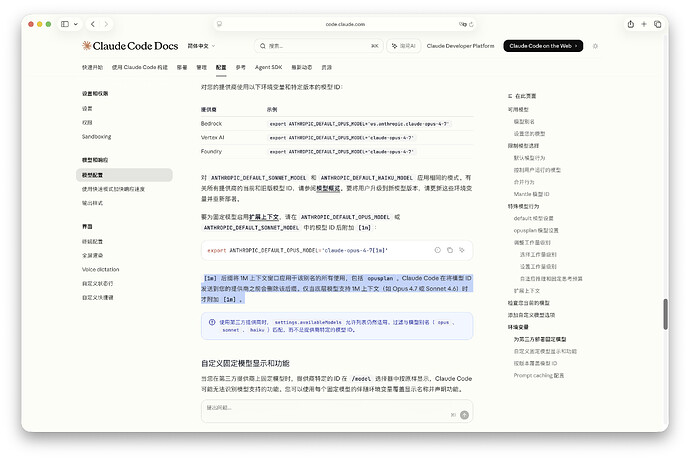
Task: Select the 配置 tab
Action: pyautogui.click(x=221, y=67)
